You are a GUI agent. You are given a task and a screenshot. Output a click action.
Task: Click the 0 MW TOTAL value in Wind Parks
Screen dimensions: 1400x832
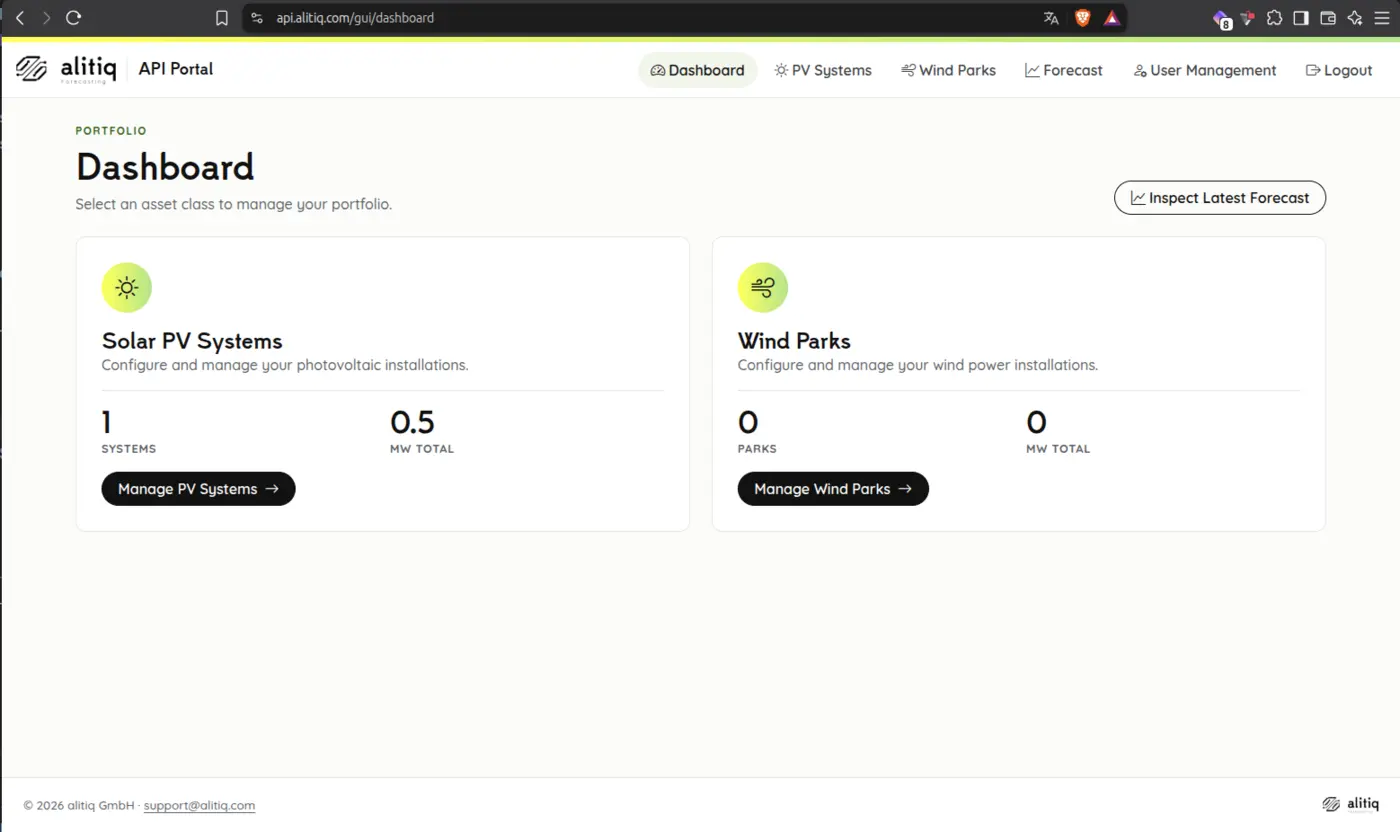coord(1036,421)
